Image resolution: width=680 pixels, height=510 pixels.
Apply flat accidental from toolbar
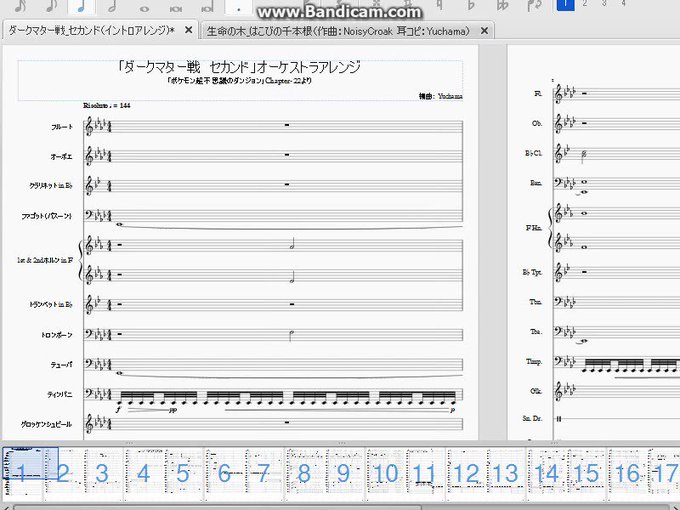(x=471, y=5)
